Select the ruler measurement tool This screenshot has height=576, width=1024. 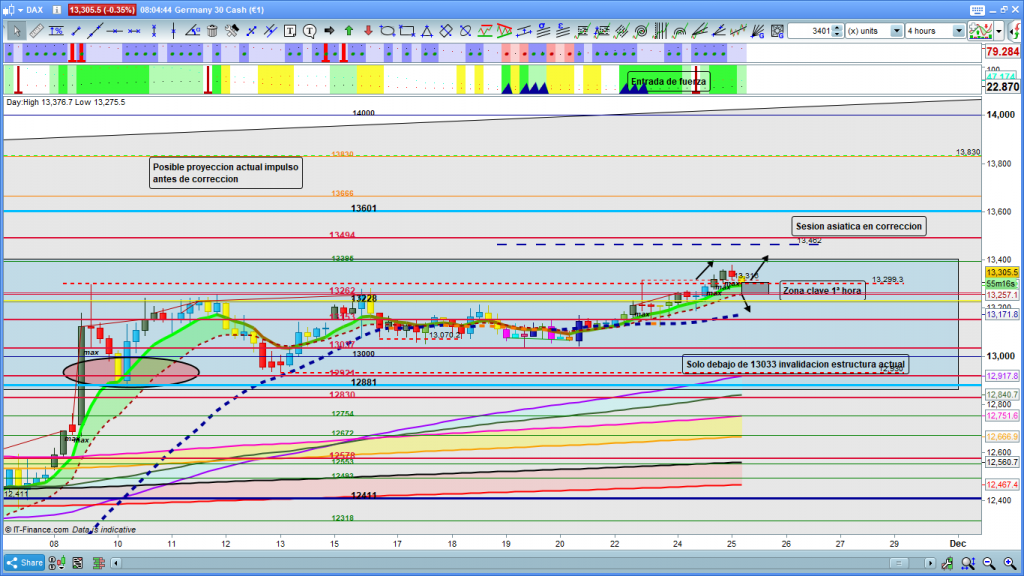point(37,31)
